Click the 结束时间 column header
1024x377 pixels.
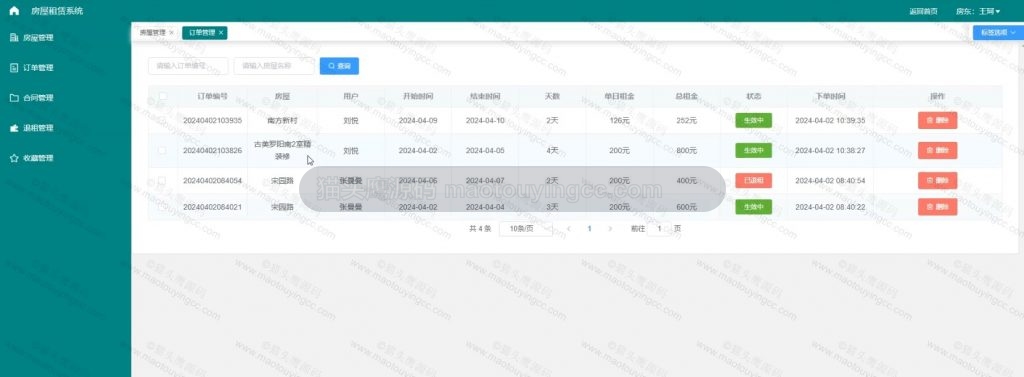click(485, 97)
